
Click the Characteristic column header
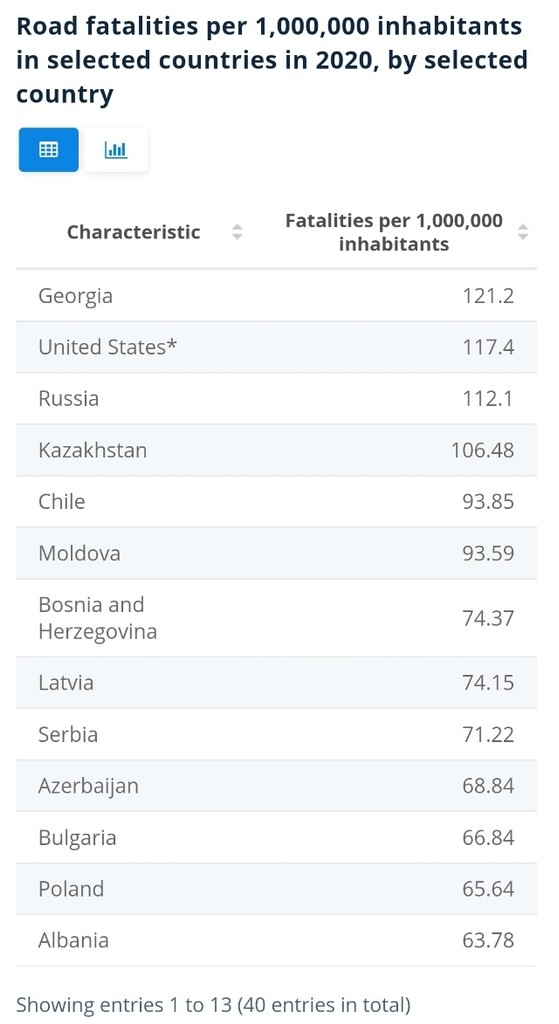pos(134,232)
